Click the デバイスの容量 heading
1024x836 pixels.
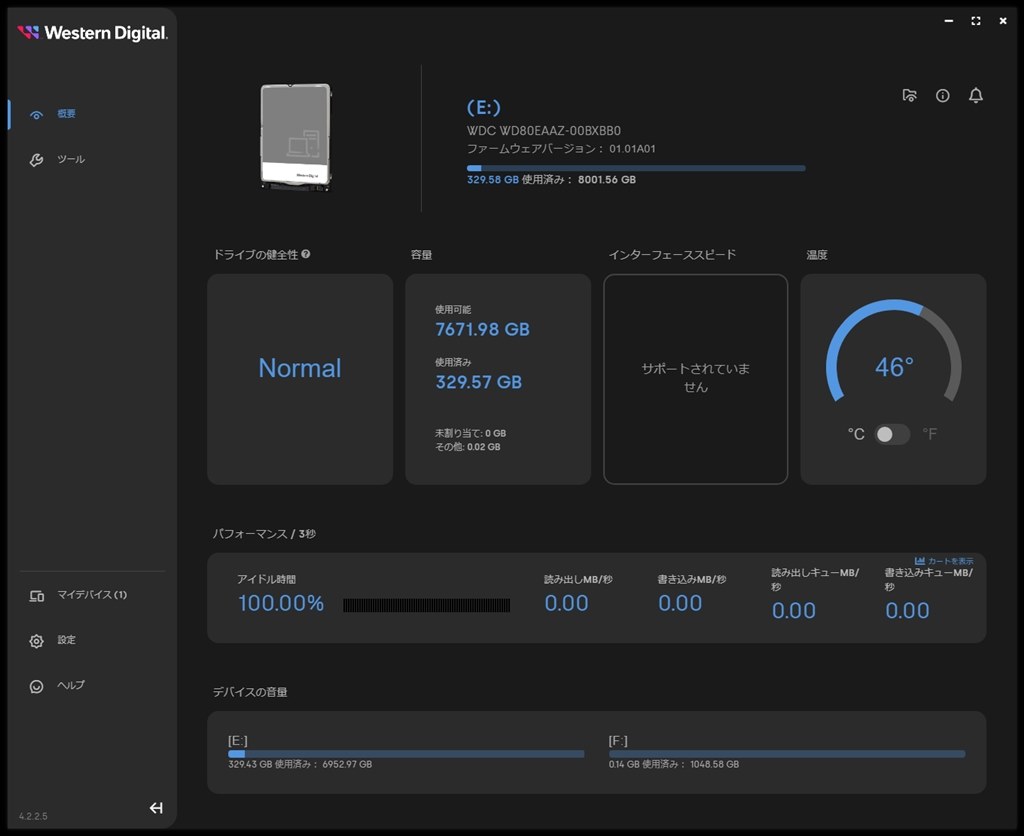click(249, 692)
